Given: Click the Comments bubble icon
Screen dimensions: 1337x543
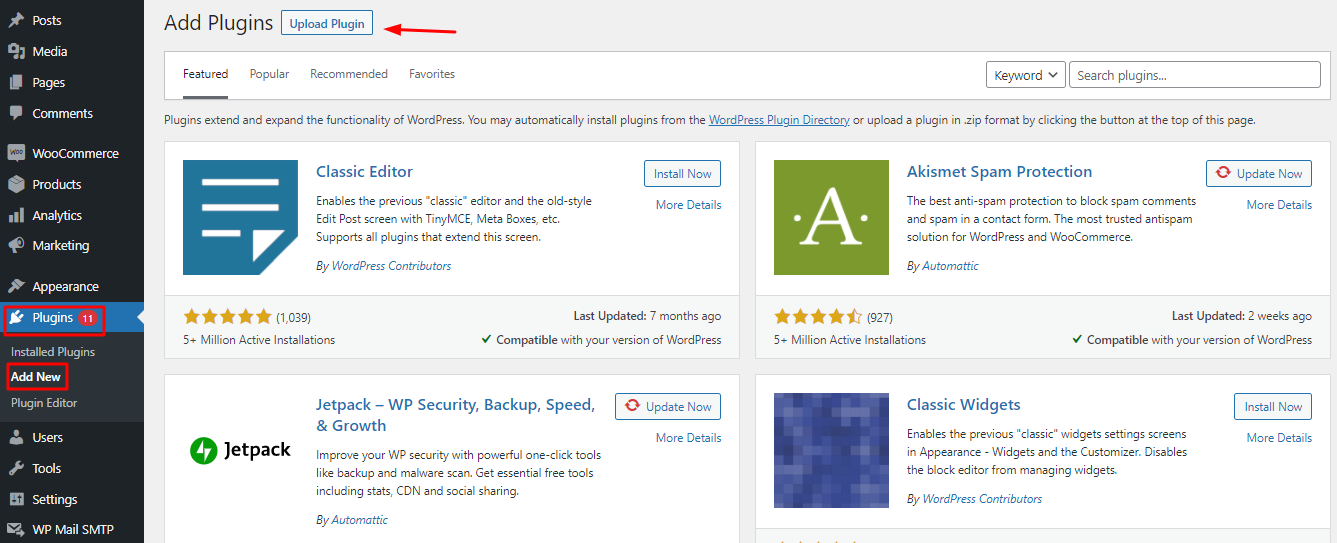Looking at the screenshot, I should pos(16,113).
